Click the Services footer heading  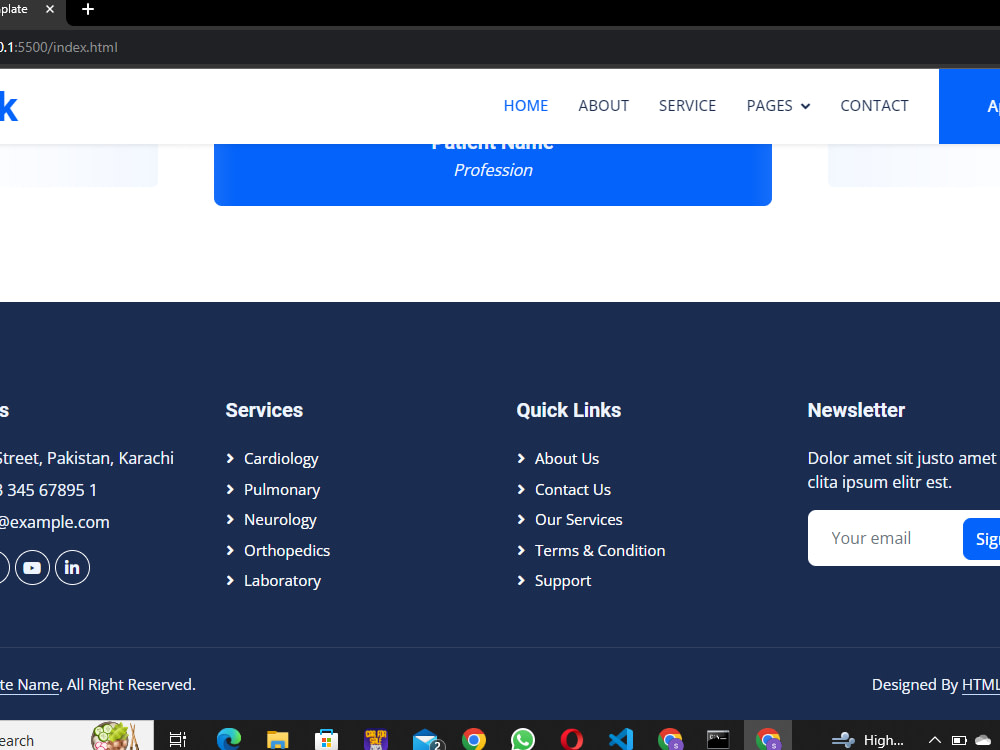[264, 410]
